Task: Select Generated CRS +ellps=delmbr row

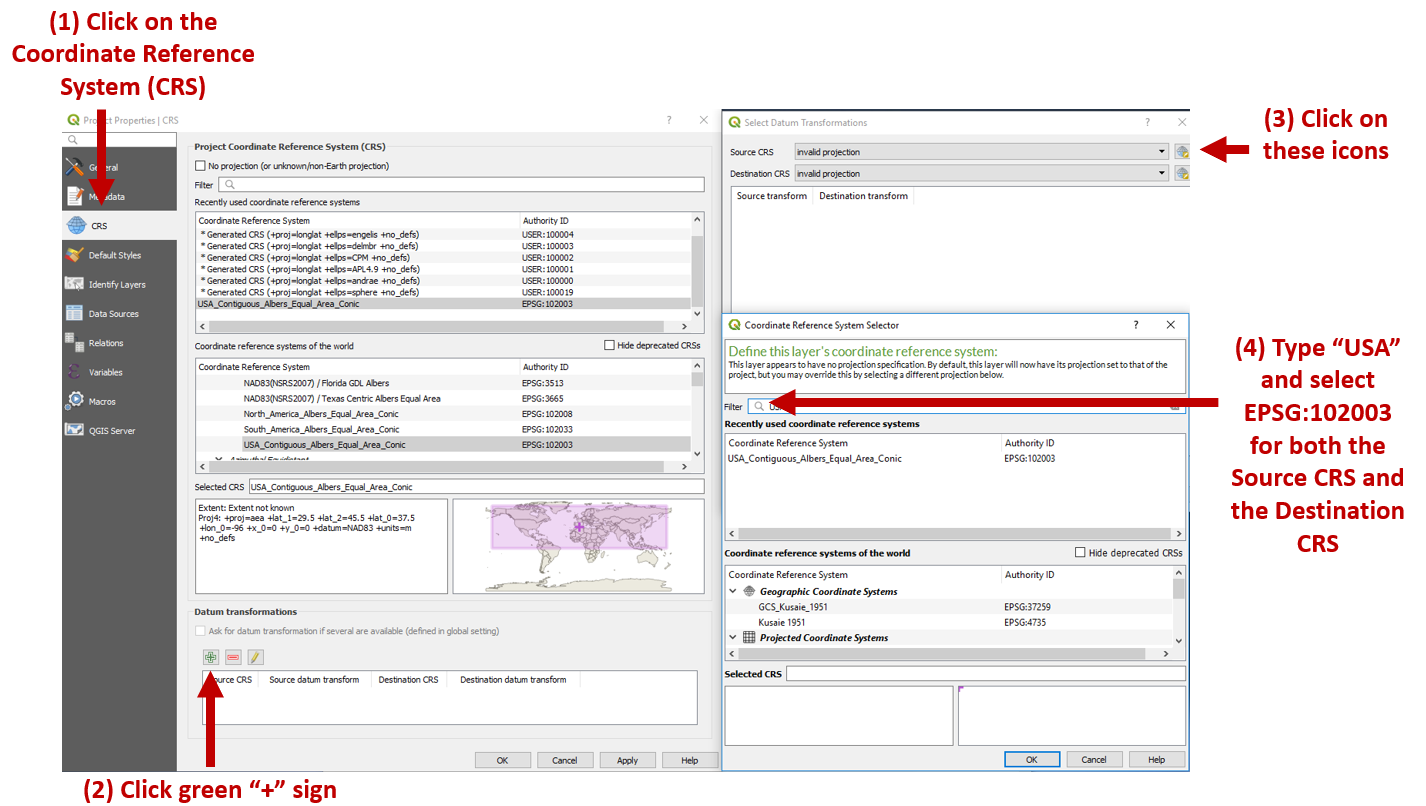Action: click(x=443, y=246)
